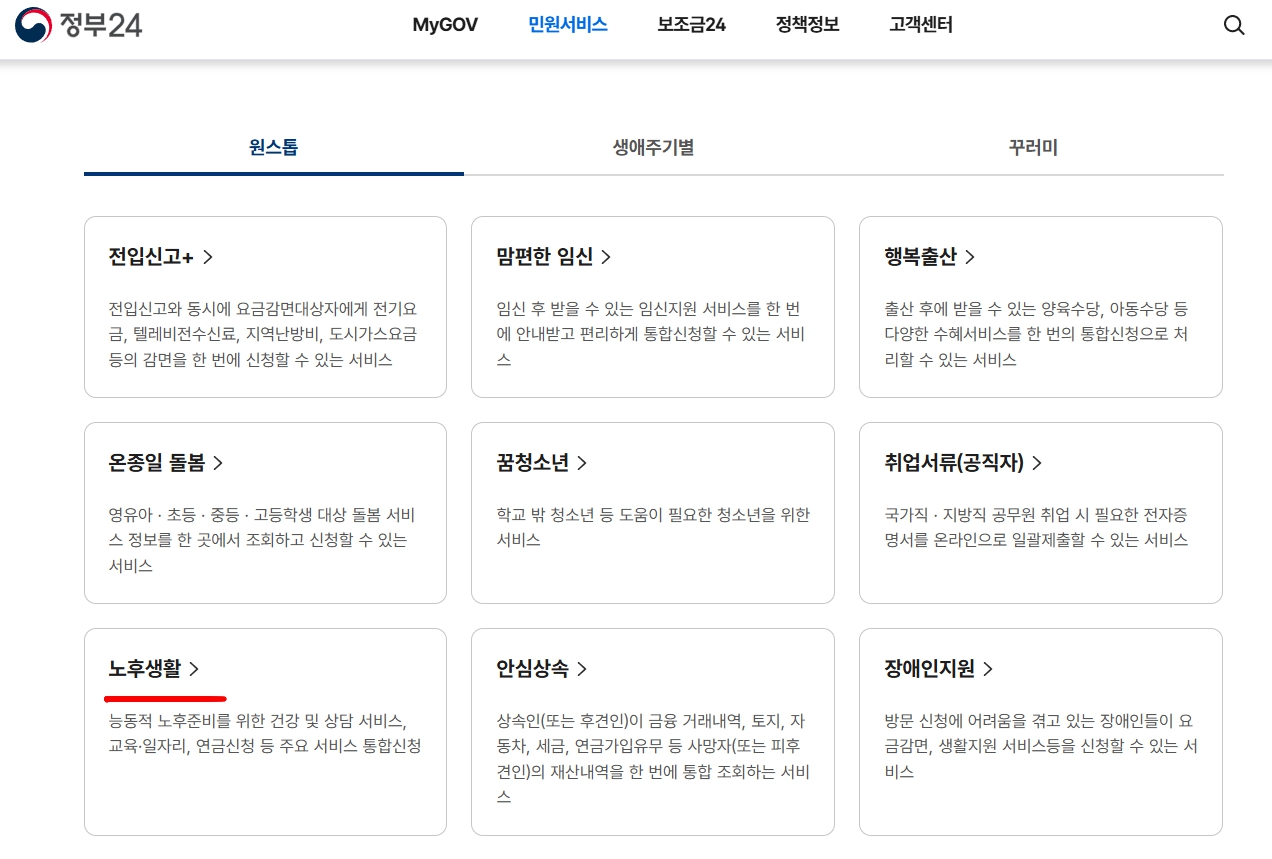Open the search magnifier icon
Image resolution: width=1272 pixels, height=859 pixels.
1233,26
